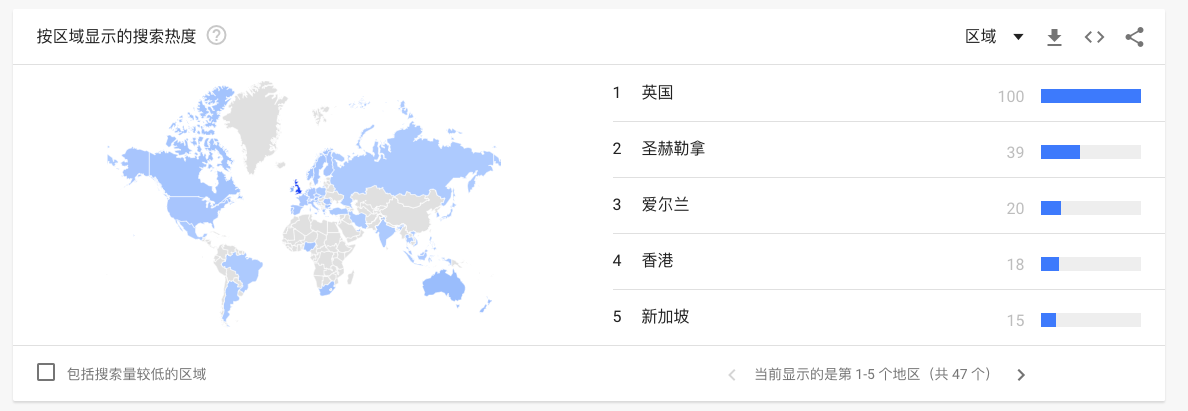
Task: Go to the next page of regions
Action: point(1021,375)
